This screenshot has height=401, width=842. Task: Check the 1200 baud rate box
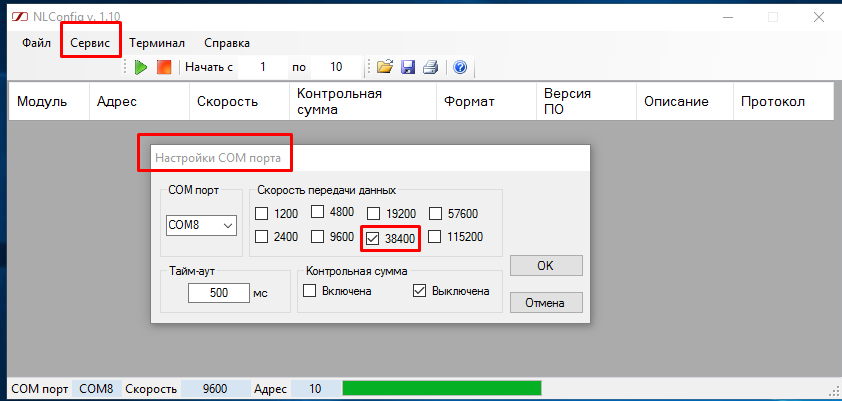[262, 214]
